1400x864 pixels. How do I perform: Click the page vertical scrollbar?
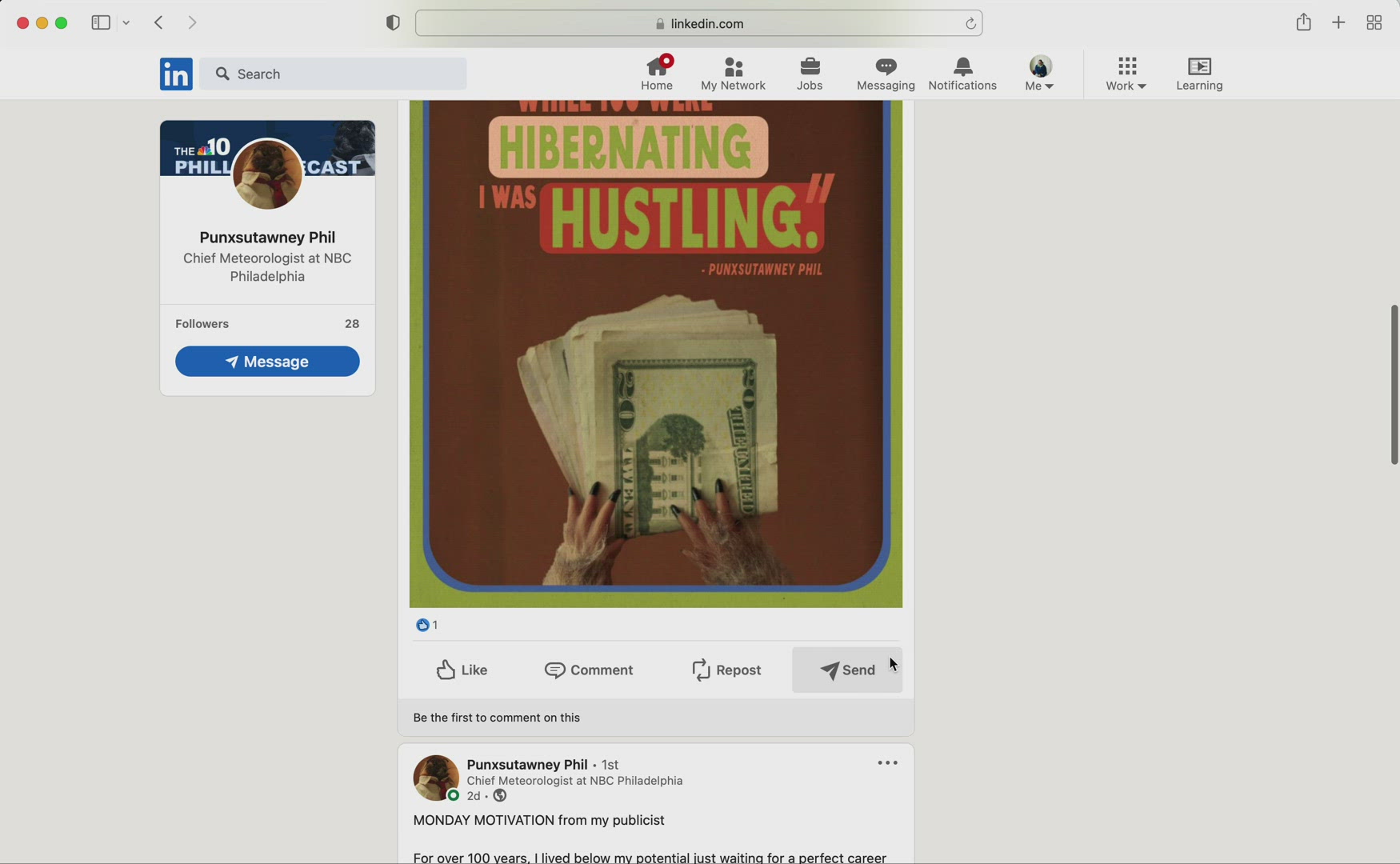pyautogui.click(x=1393, y=385)
